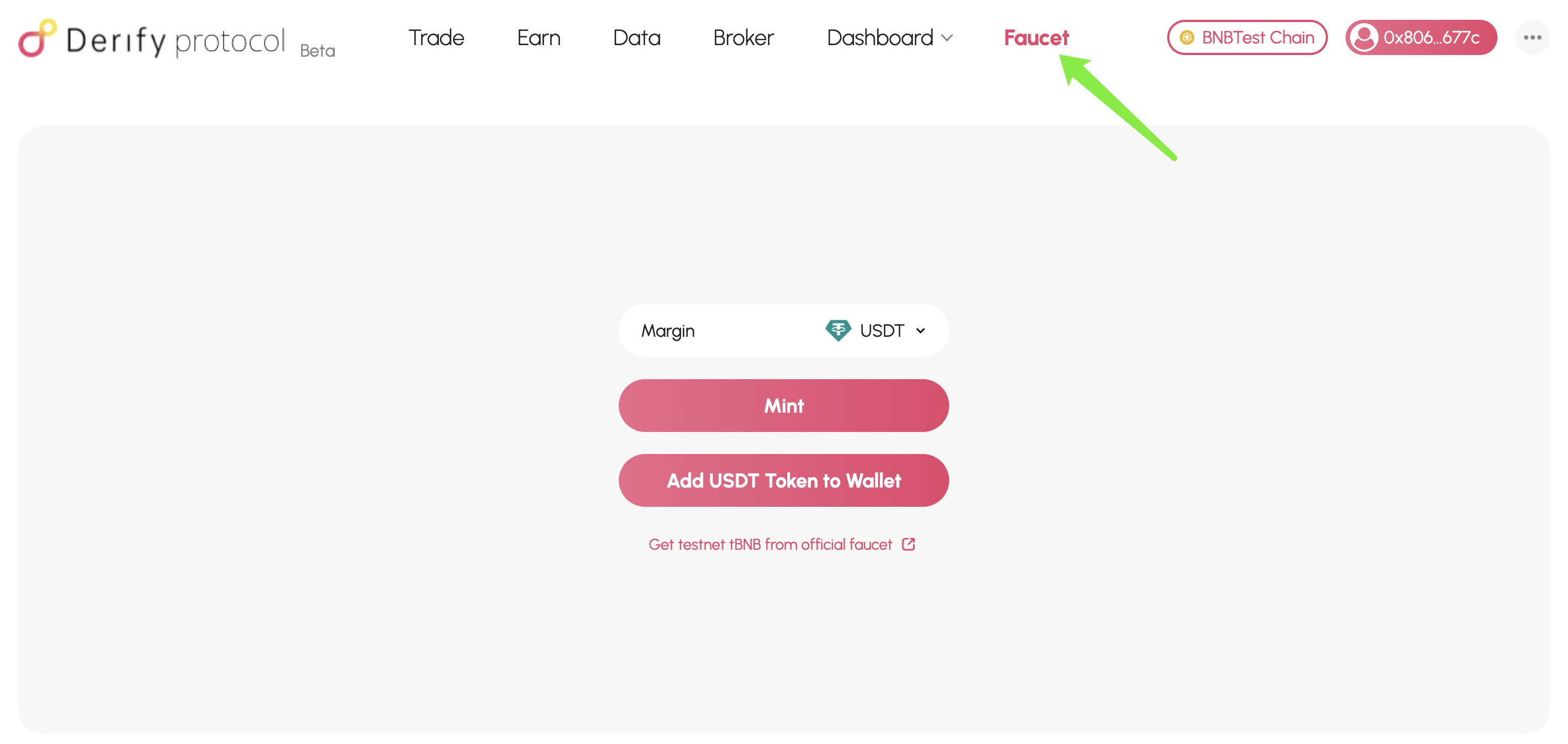1568x744 pixels.
Task: Click the Mint button
Action: [783, 406]
